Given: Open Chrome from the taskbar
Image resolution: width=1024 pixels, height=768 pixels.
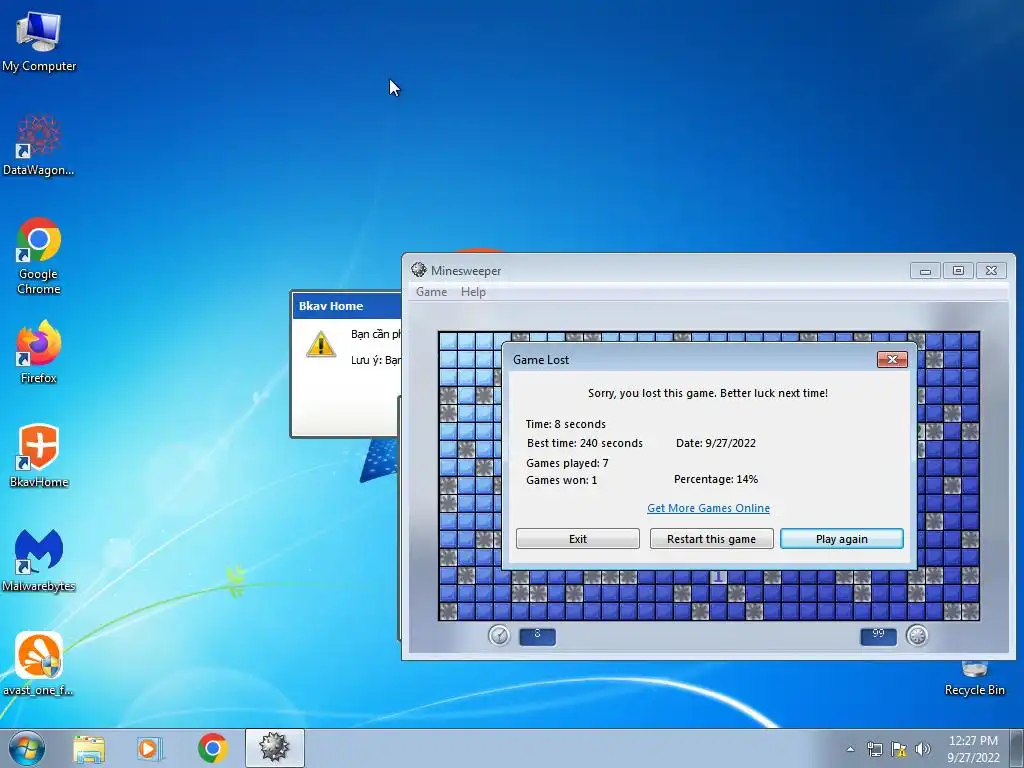Looking at the screenshot, I should click(x=212, y=748).
